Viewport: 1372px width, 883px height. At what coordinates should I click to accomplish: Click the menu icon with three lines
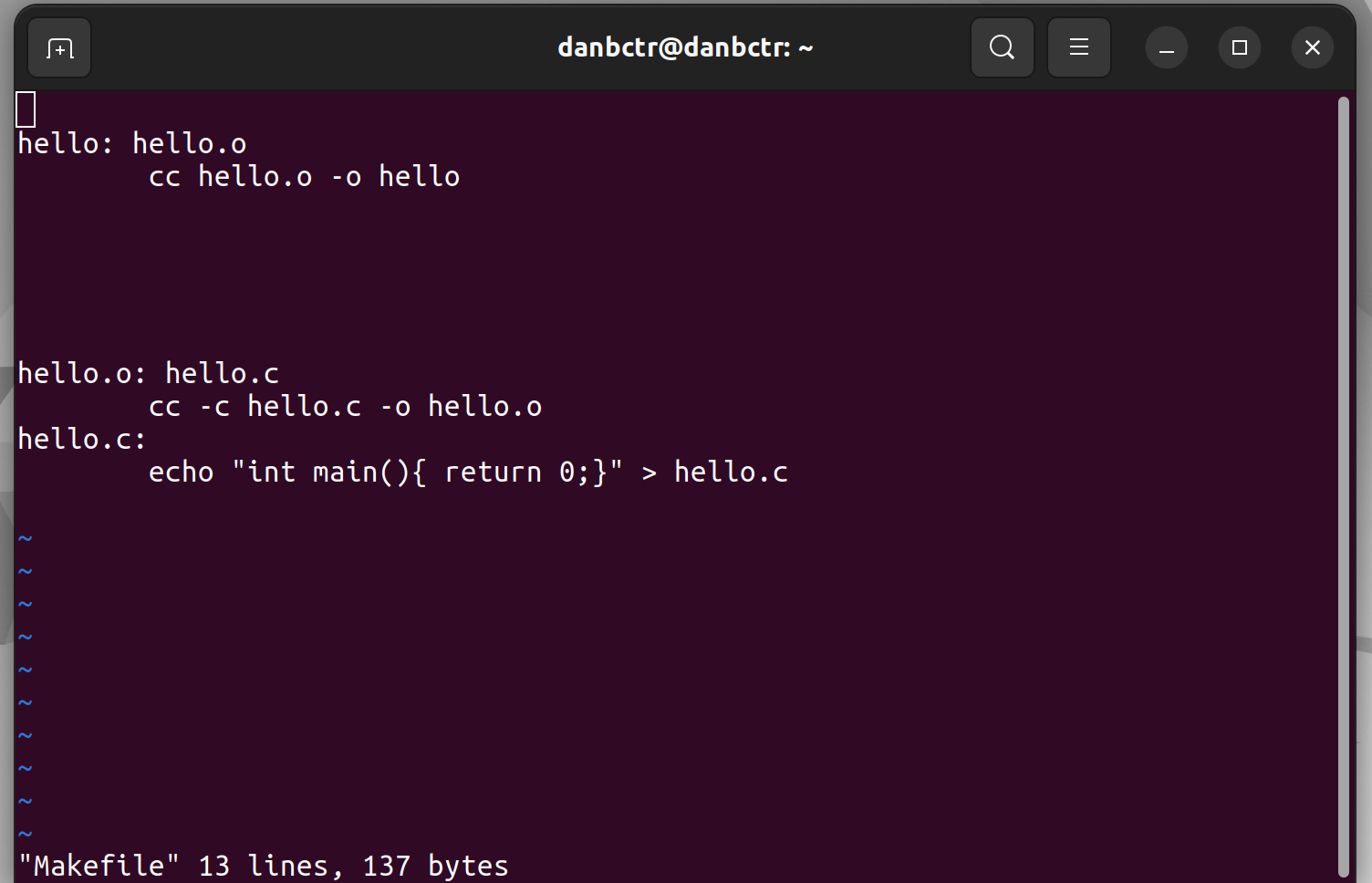tap(1078, 47)
